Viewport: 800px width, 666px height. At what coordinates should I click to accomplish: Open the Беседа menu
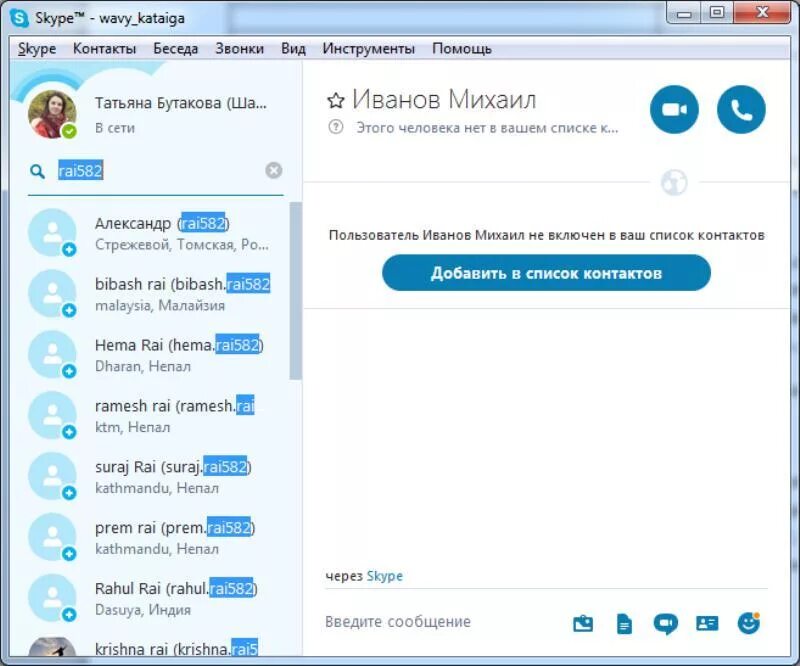pos(176,48)
